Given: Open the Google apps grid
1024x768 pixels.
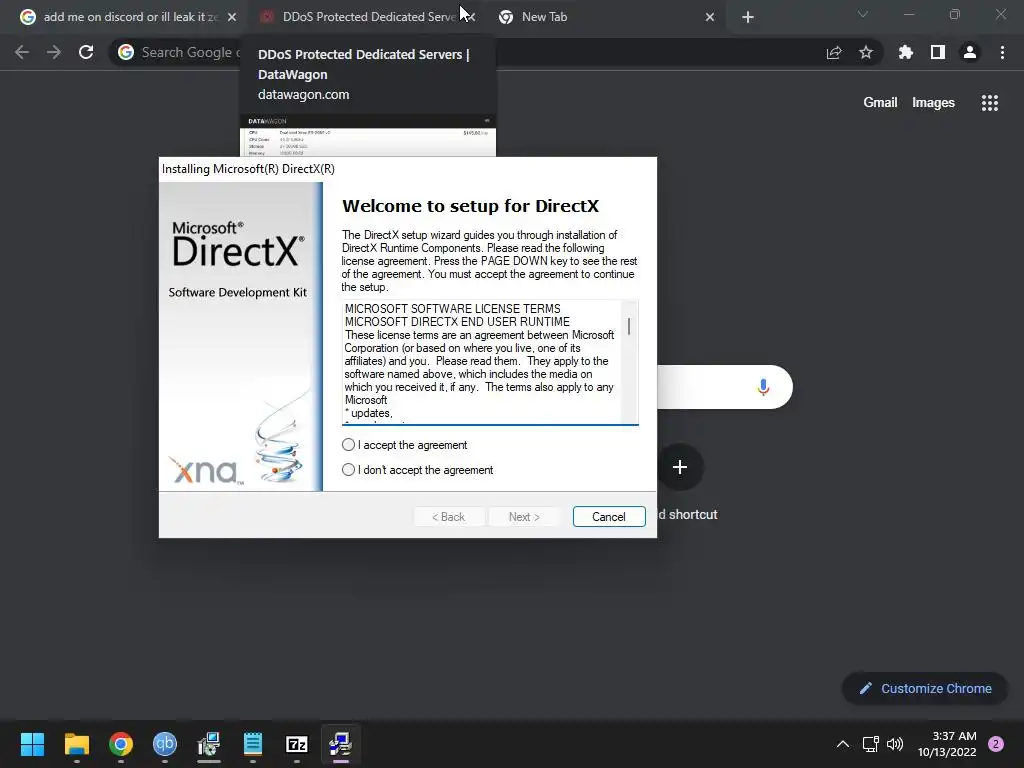Looking at the screenshot, I should tap(989, 103).
